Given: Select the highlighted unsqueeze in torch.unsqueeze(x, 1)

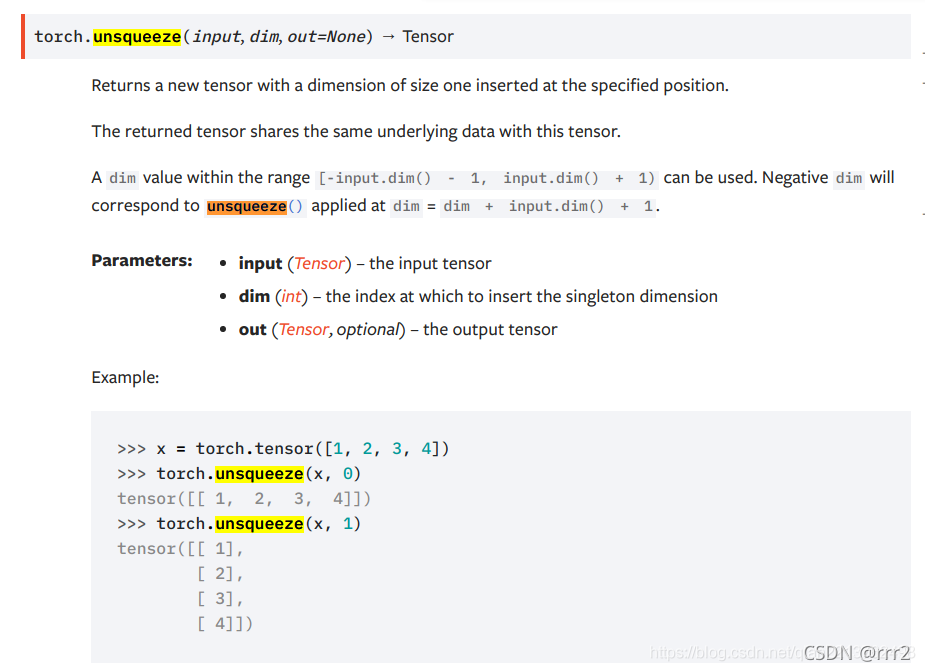Looking at the screenshot, I should [259, 523].
